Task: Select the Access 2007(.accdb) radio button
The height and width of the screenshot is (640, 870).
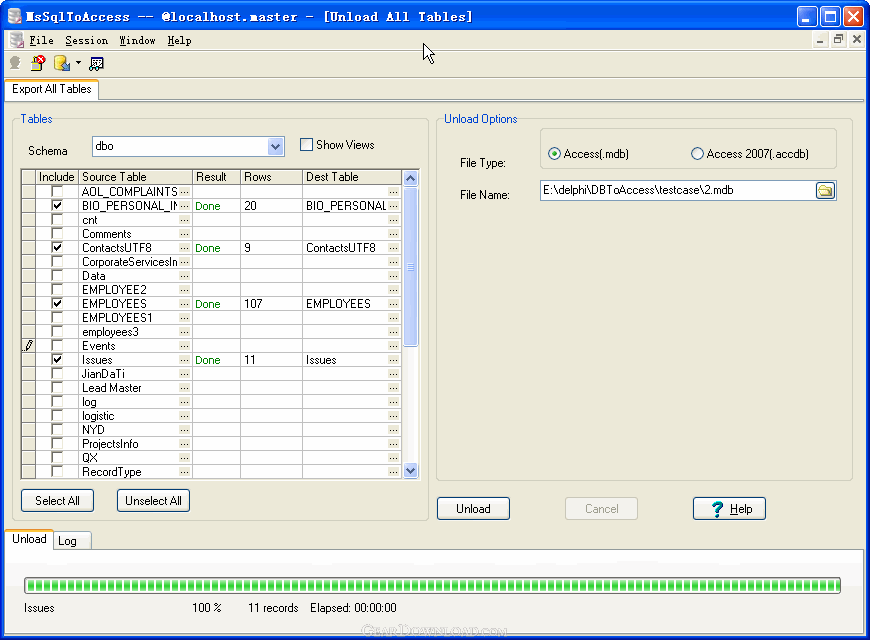Action: (697, 154)
